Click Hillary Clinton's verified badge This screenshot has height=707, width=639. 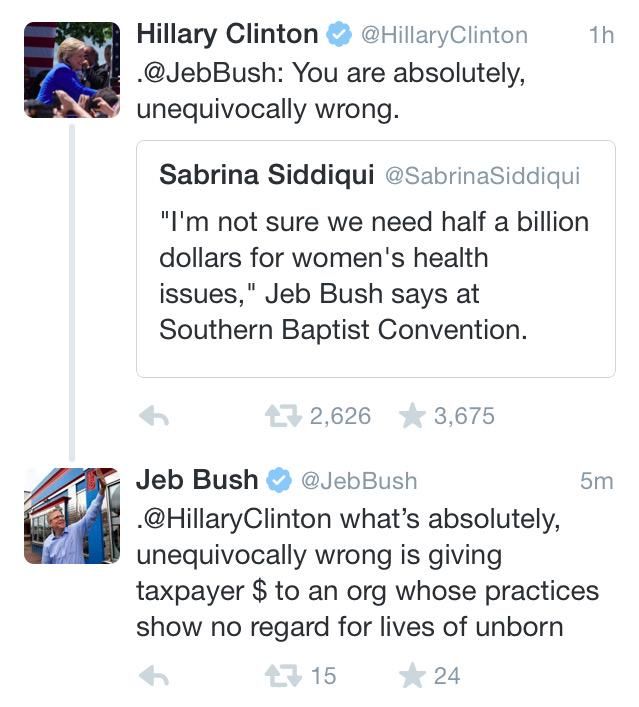coord(339,36)
